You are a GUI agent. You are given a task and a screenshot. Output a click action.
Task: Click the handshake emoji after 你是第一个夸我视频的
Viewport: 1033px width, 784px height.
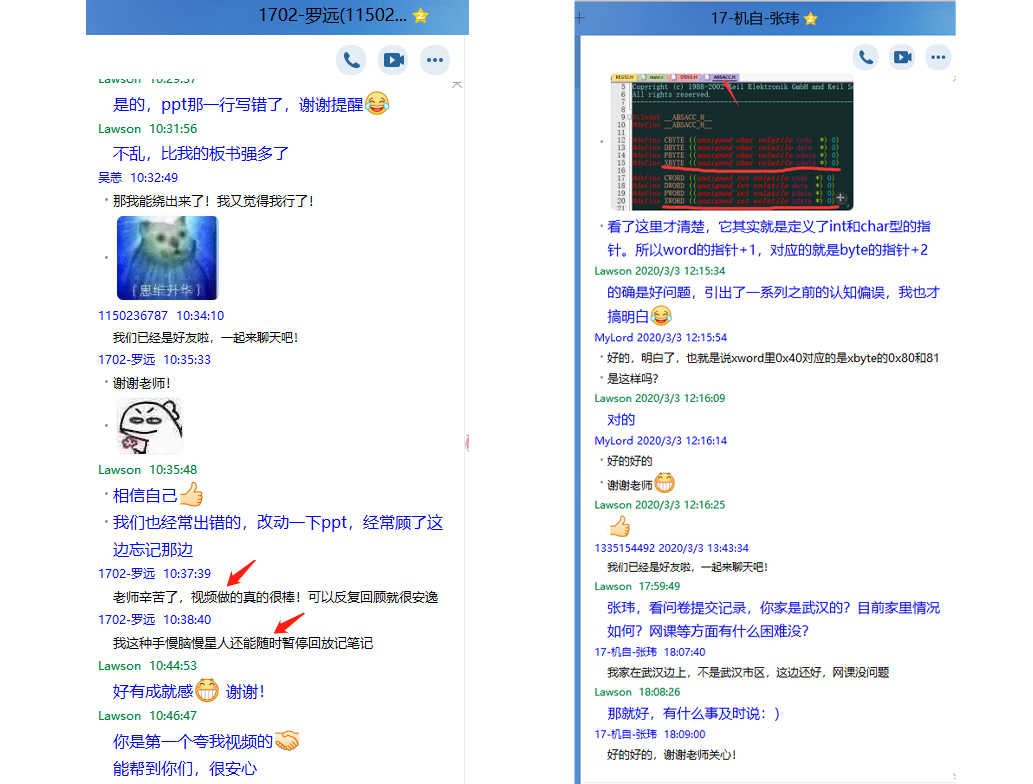point(287,741)
